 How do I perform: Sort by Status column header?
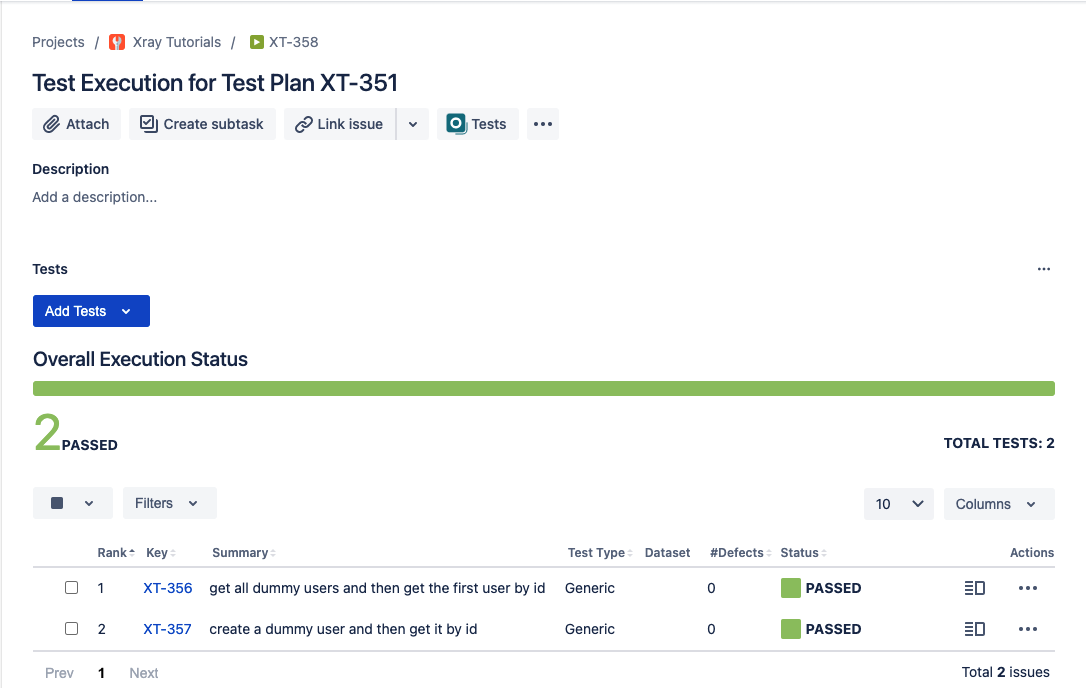coord(803,553)
